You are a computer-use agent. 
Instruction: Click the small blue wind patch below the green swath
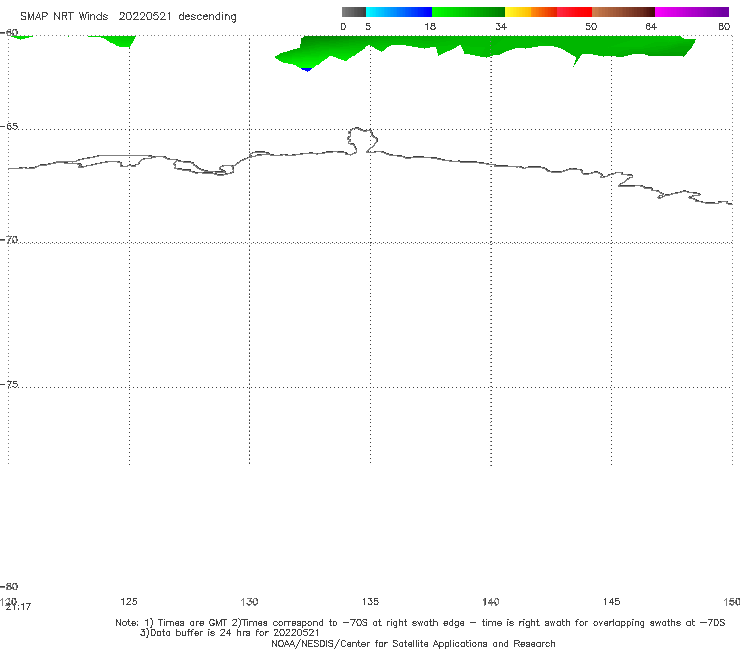(x=307, y=69)
